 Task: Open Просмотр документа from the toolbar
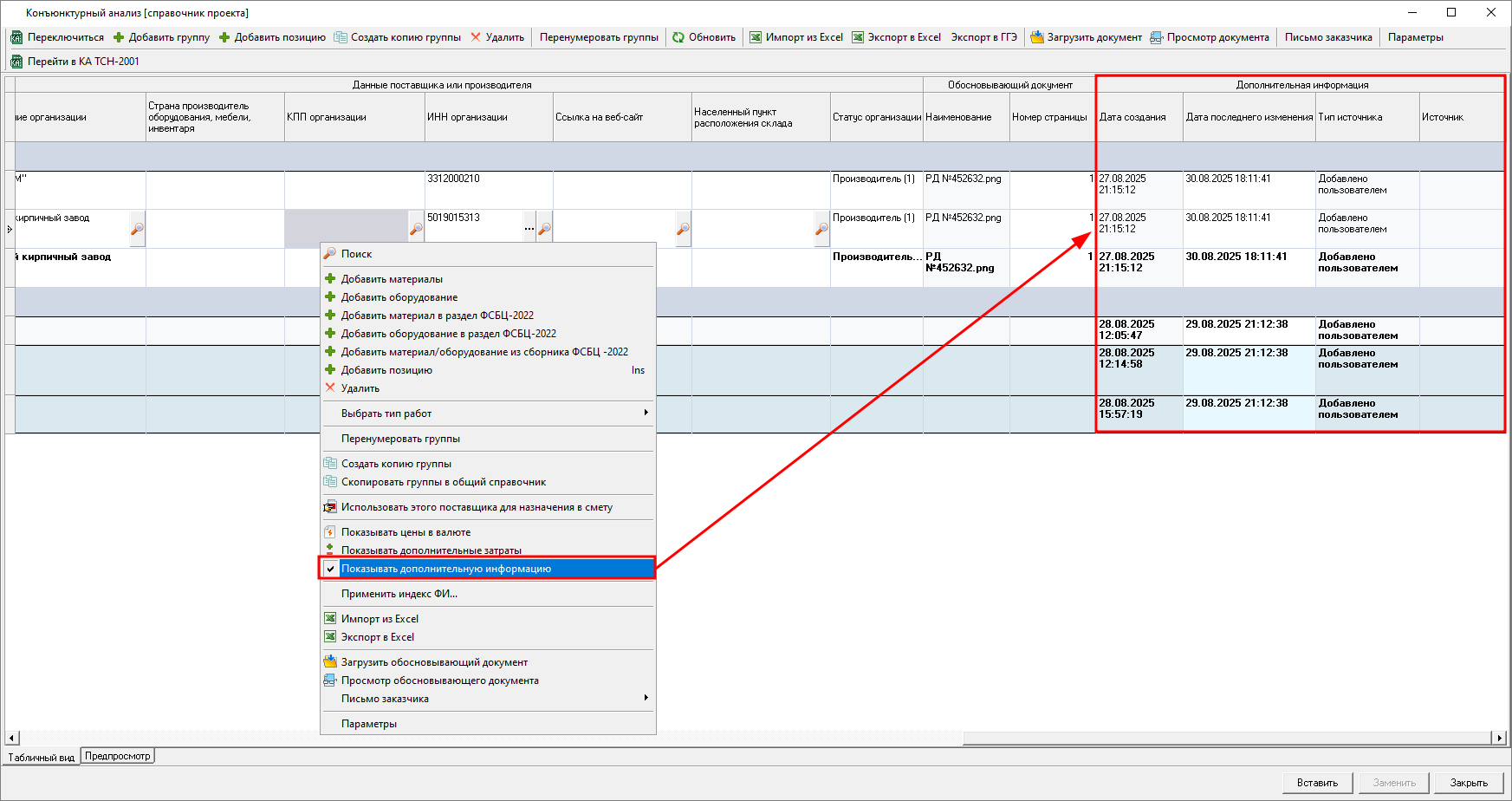point(1210,37)
